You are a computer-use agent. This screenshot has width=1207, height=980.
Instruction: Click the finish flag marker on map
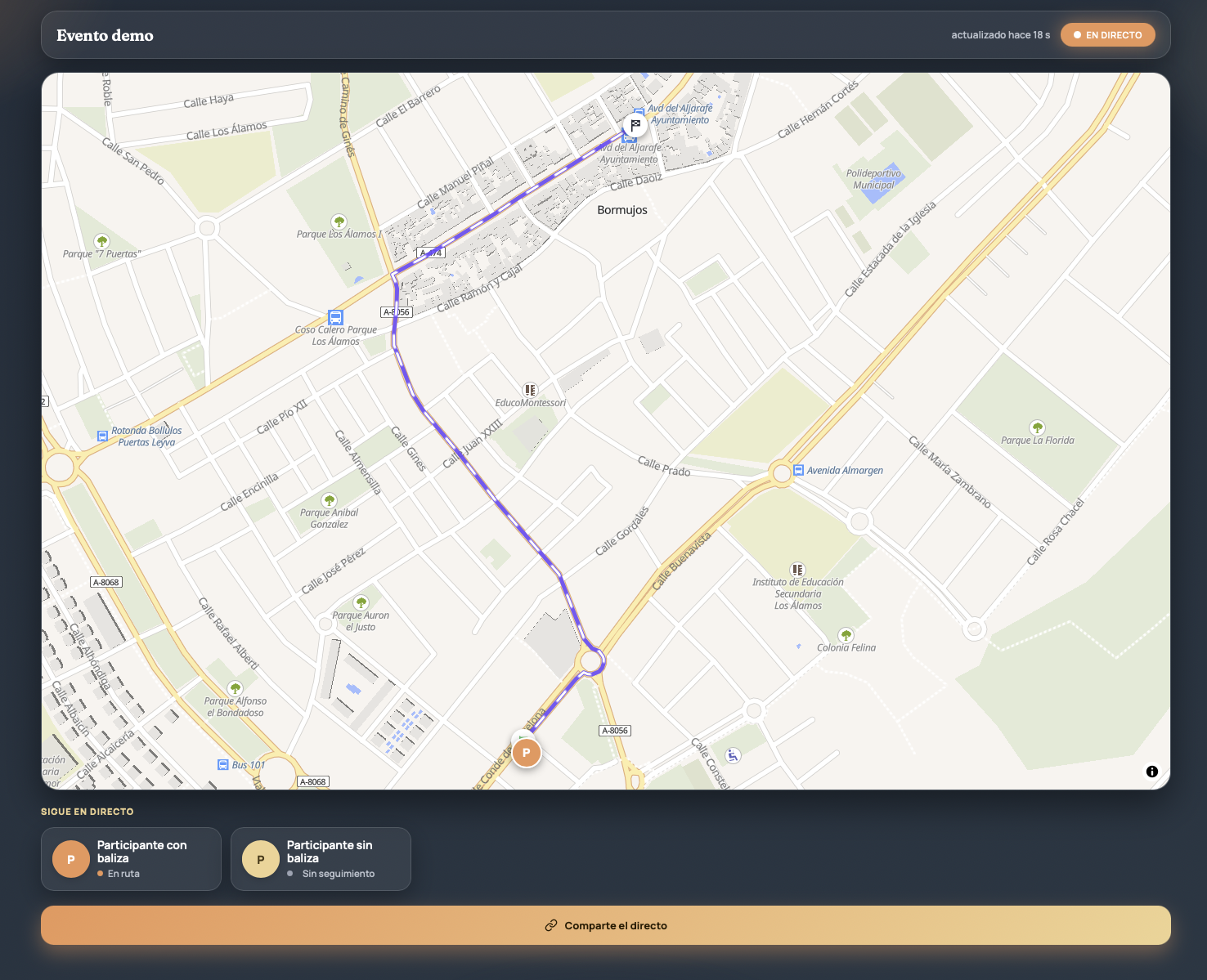635,125
